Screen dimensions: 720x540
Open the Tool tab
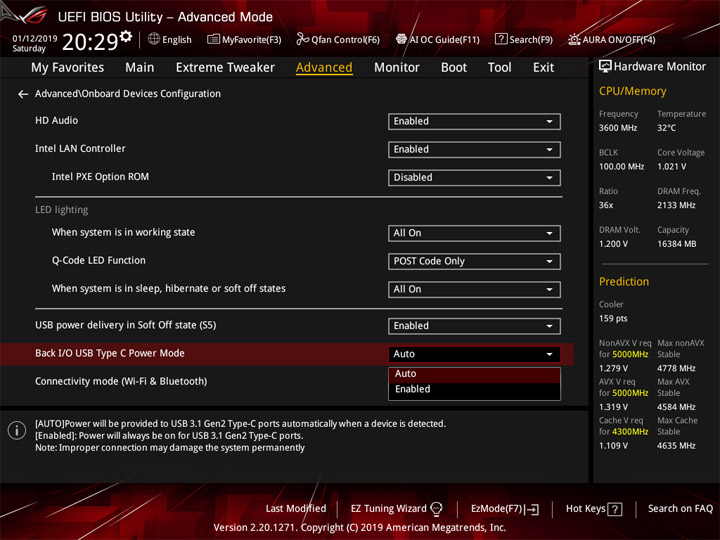click(x=499, y=68)
